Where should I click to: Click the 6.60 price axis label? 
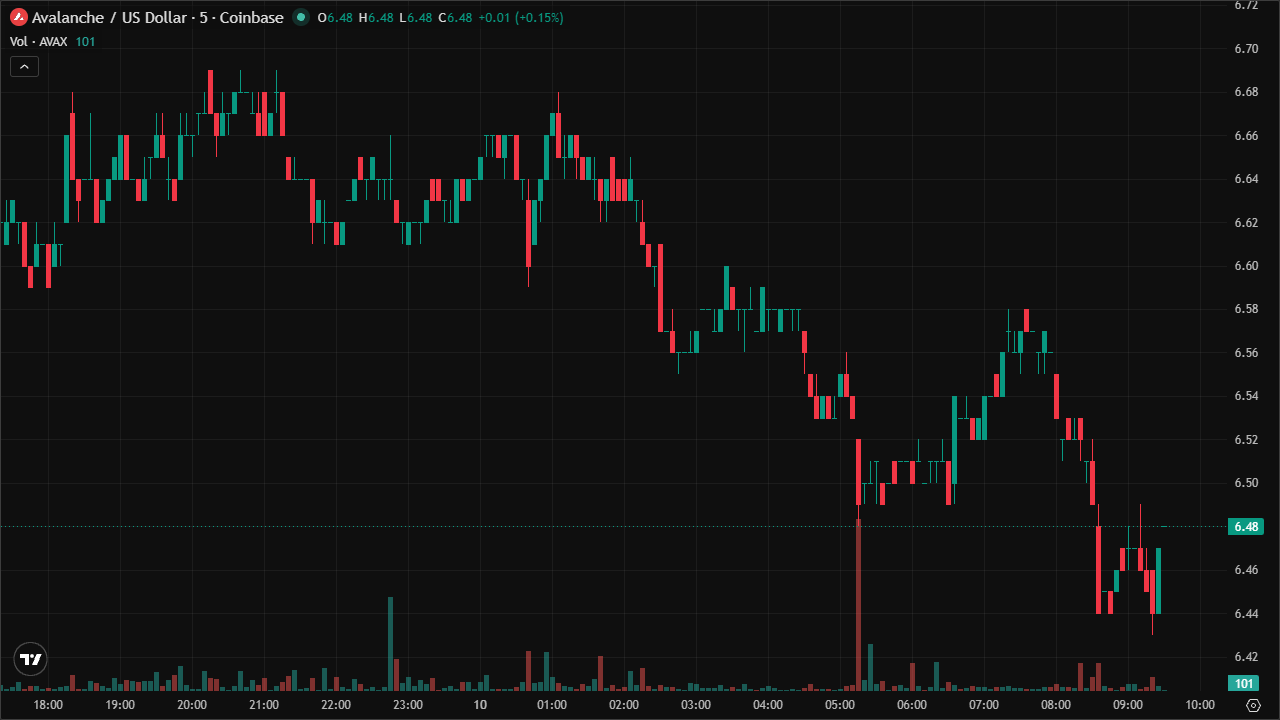pyautogui.click(x=1245, y=265)
